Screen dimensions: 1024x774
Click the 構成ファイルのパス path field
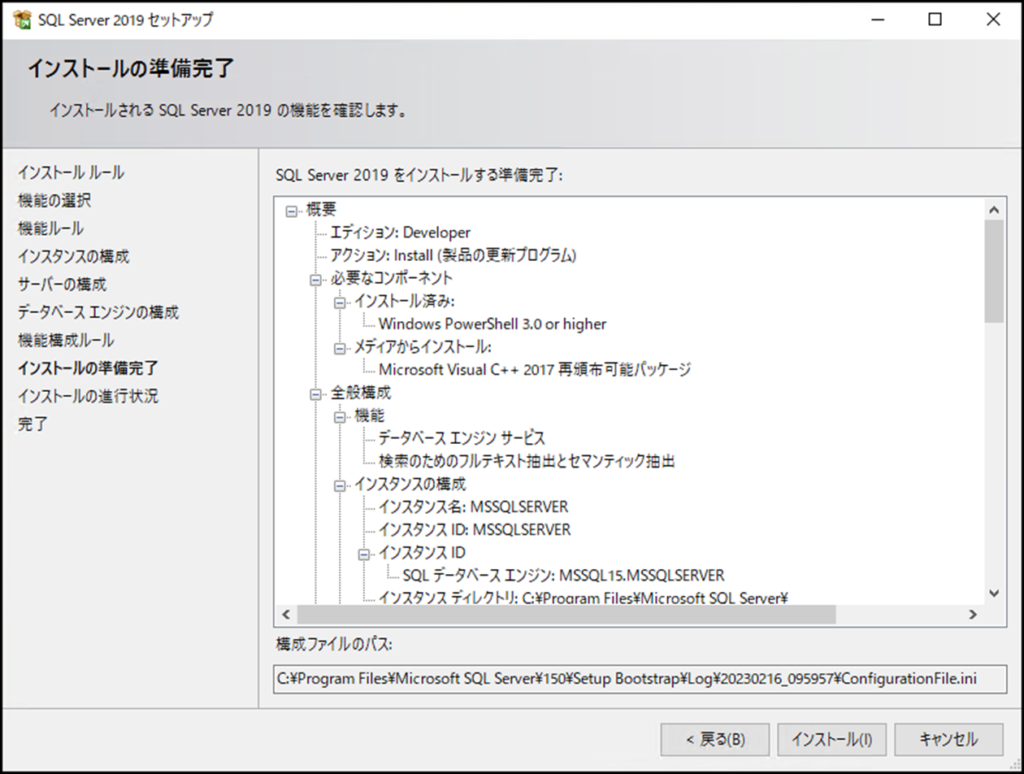640,679
